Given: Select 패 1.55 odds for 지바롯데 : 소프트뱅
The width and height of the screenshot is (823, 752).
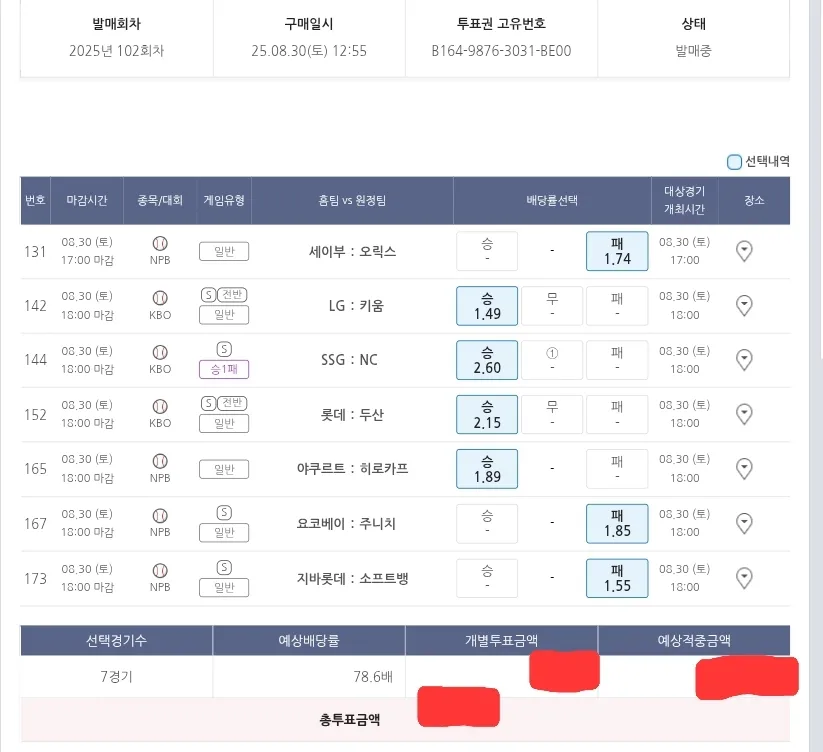Looking at the screenshot, I should pos(617,578).
